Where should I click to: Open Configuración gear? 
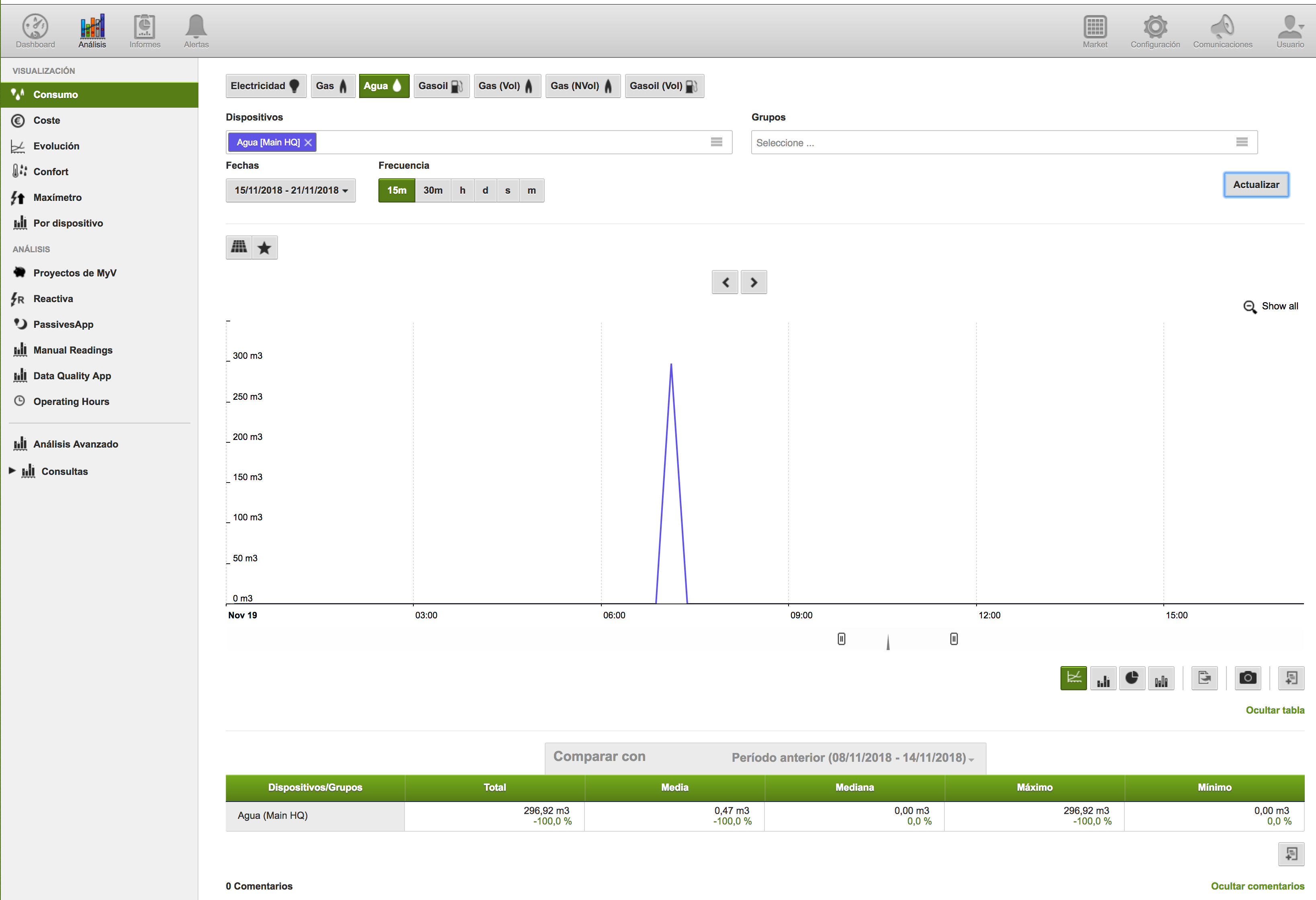pos(1155,32)
